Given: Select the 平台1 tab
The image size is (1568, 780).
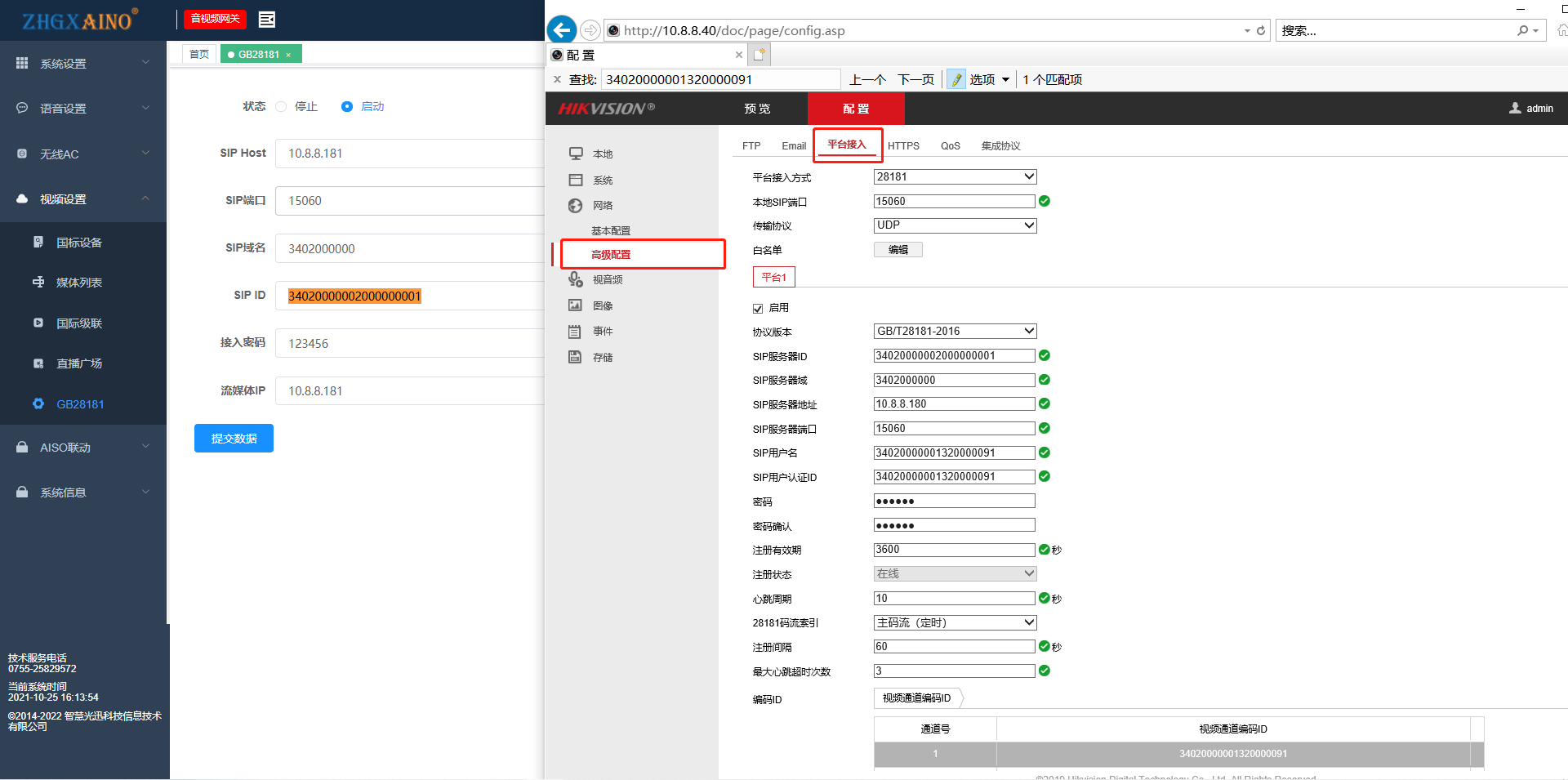Looking at the screenshot, I should (x=773, y=277).
